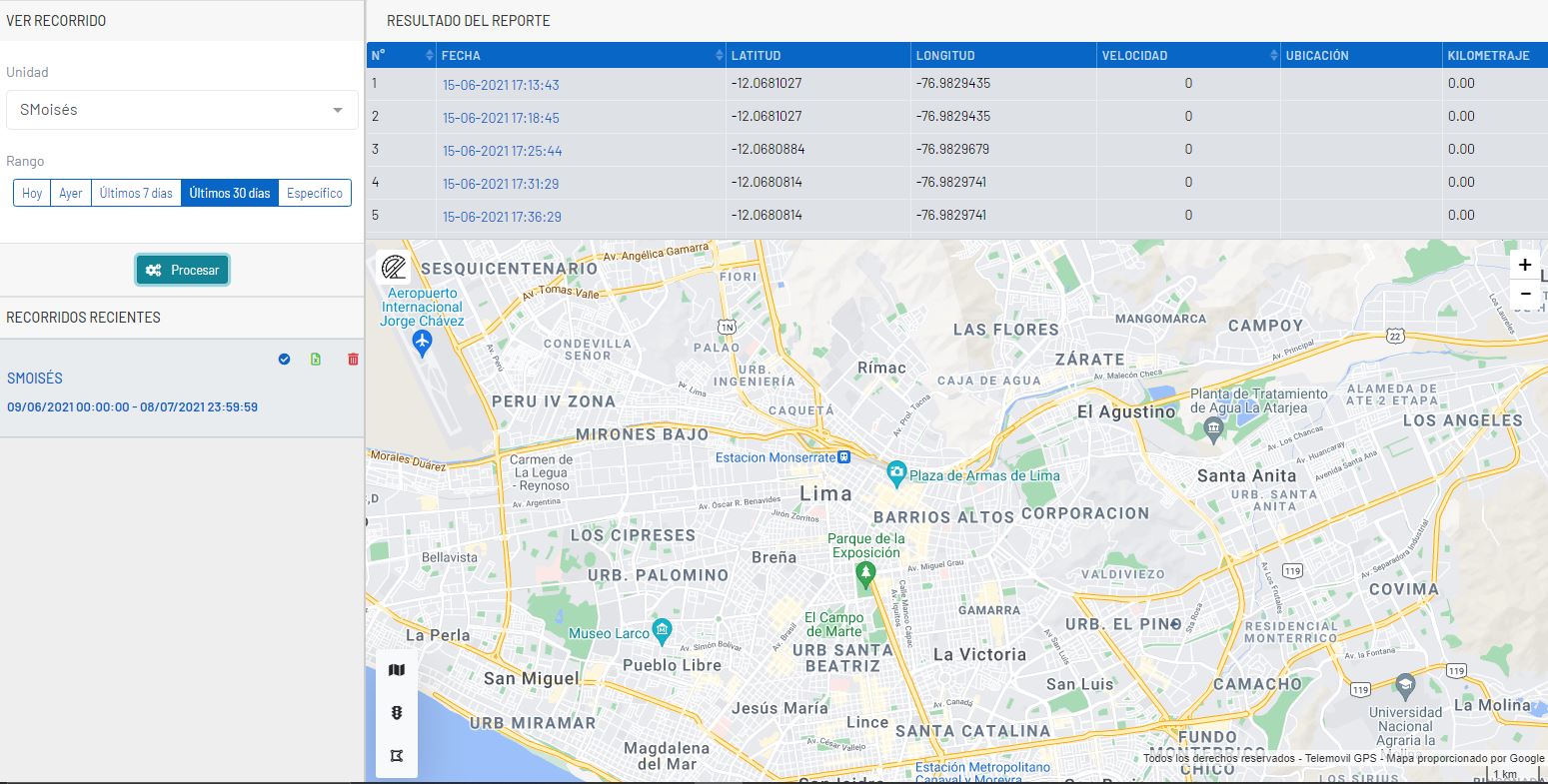Click the El Agustino label on map
1548x784 pixels.
(1126, 412)
